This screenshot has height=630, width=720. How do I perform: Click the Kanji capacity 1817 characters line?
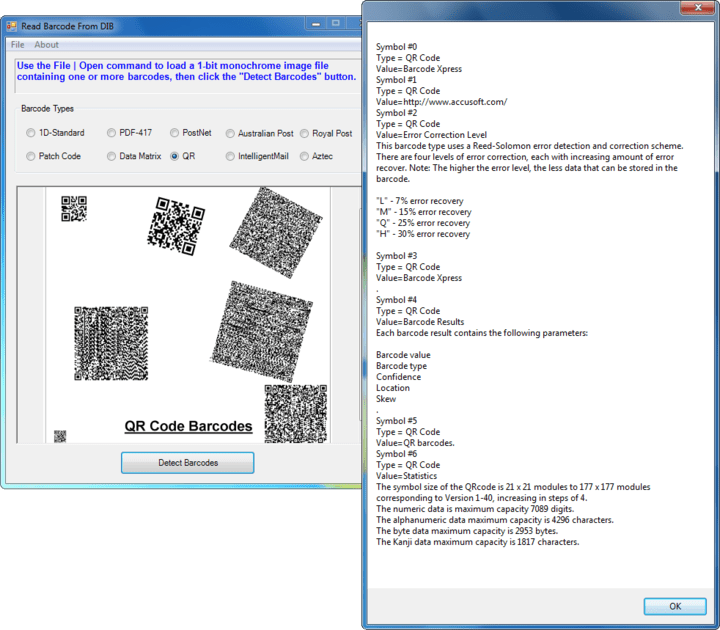tap(478, 542)
